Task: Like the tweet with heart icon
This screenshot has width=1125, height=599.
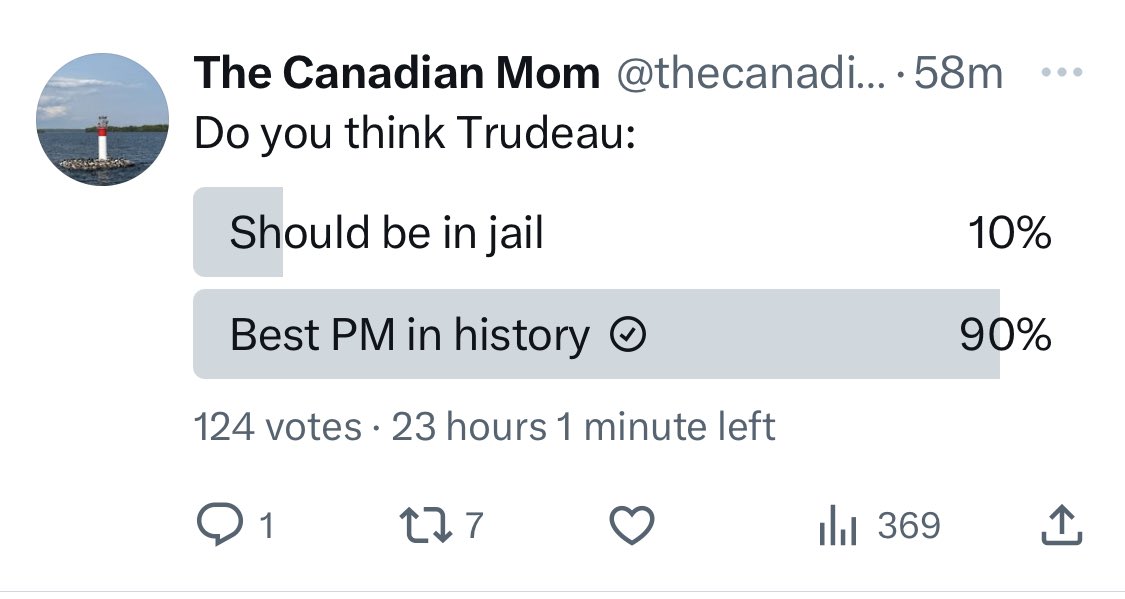Action: [x=631, y=525]
